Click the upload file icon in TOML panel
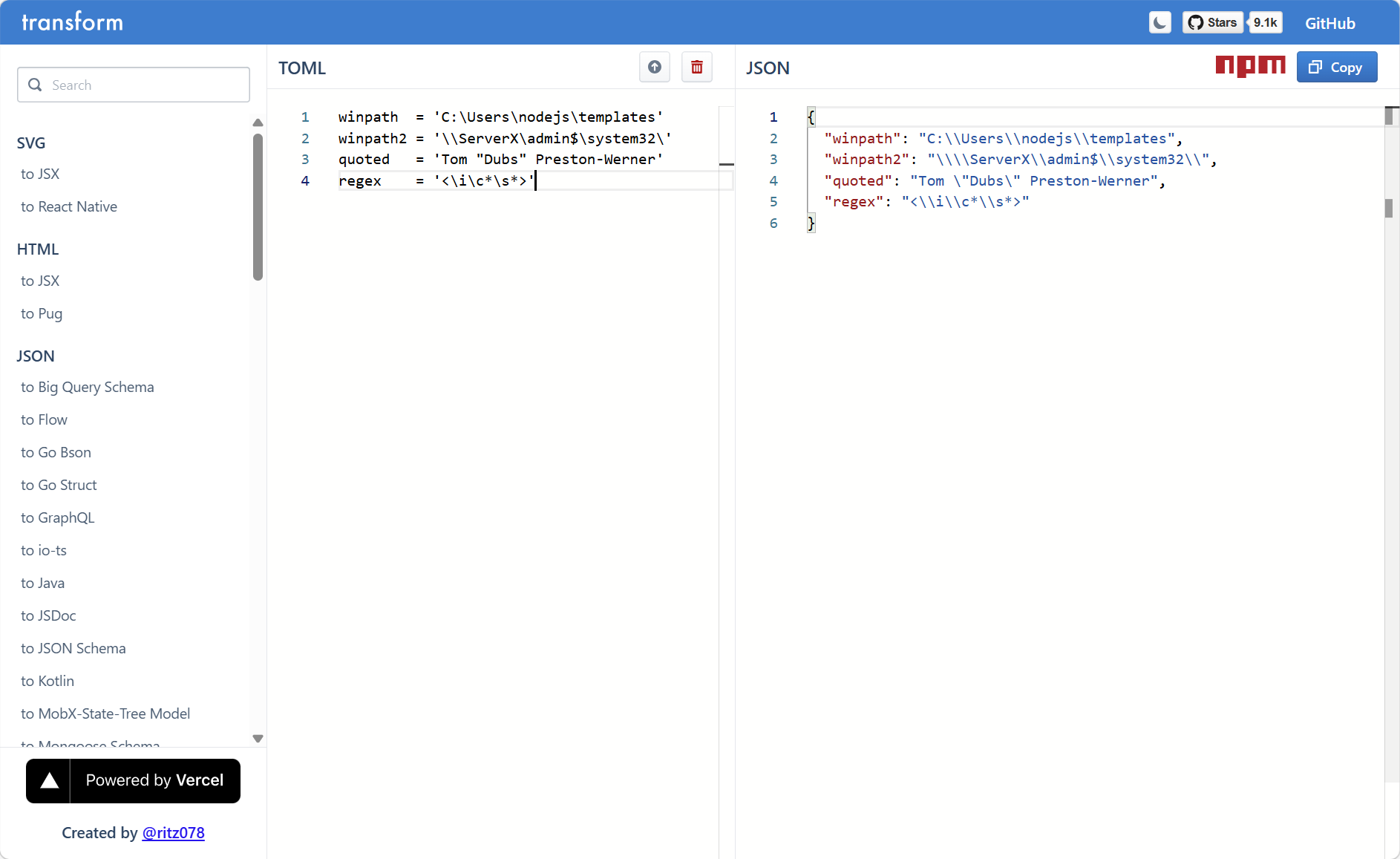The width and height of the screenshot is (1400, 859). click(x=654, y=68)
